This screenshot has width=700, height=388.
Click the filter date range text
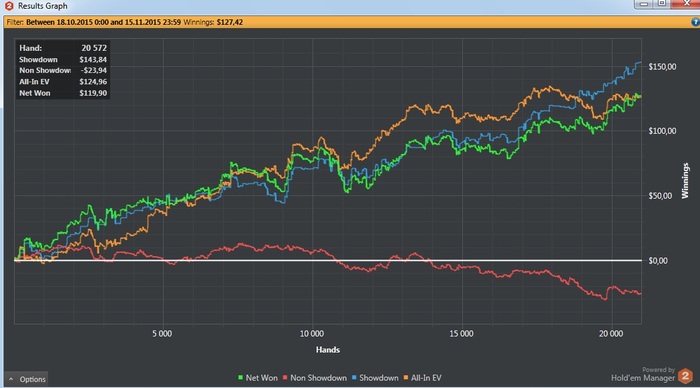coord(103,22)
